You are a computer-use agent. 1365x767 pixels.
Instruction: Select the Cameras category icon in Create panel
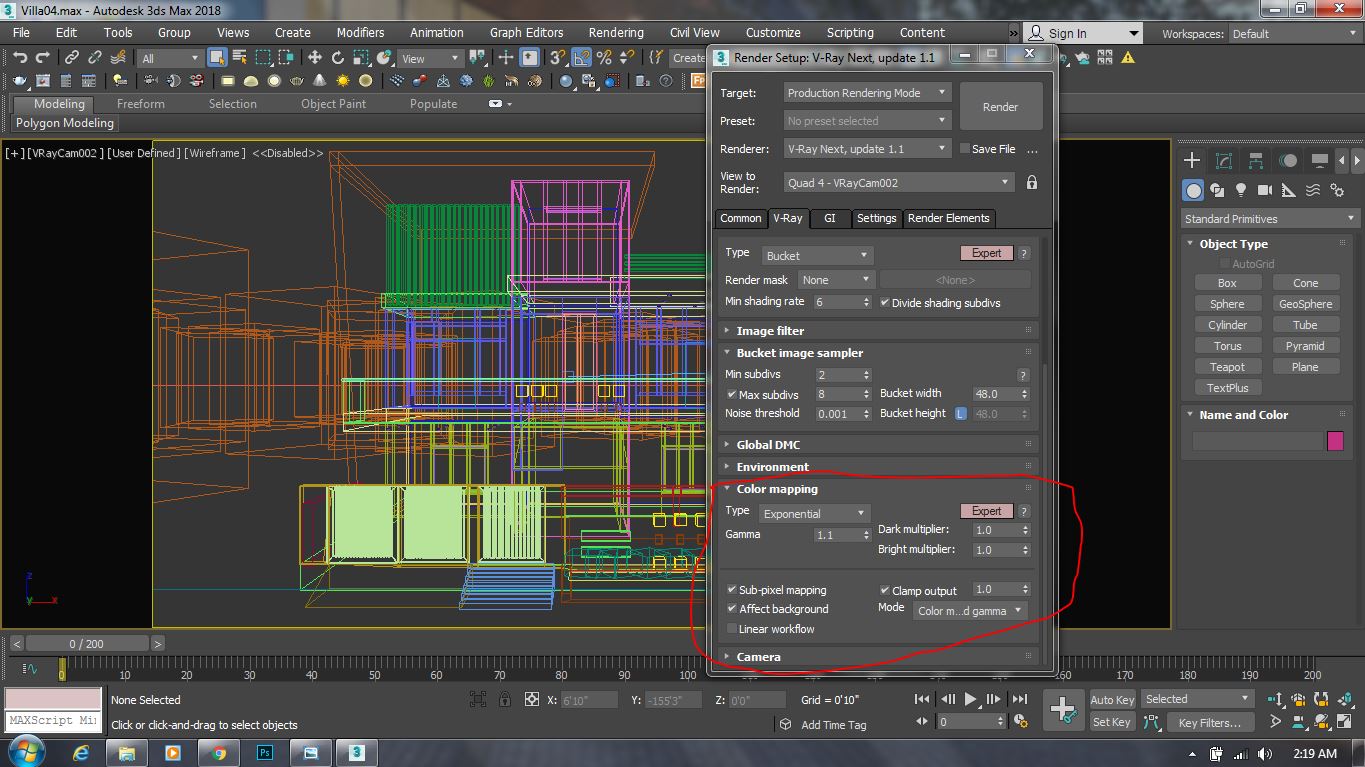[x=1264, y=190]
